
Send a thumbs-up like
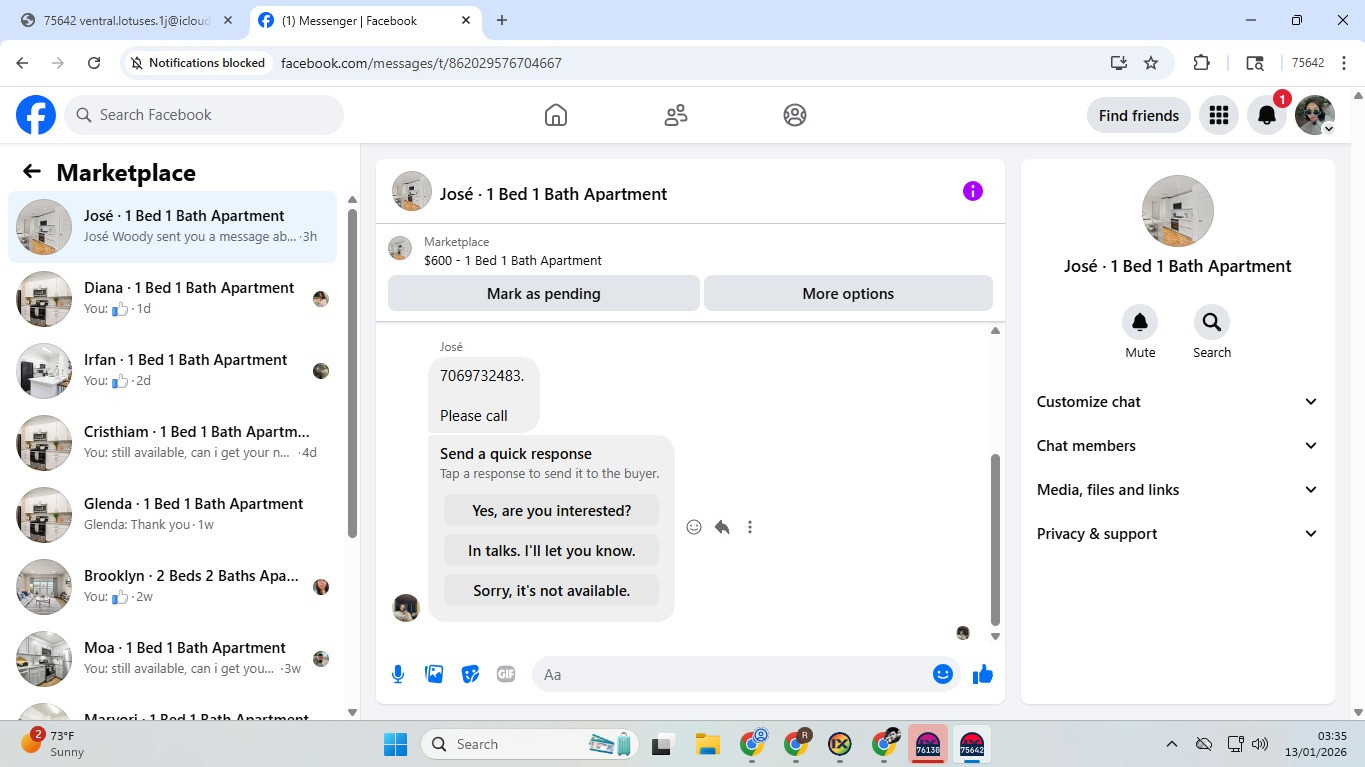(983, 674)
